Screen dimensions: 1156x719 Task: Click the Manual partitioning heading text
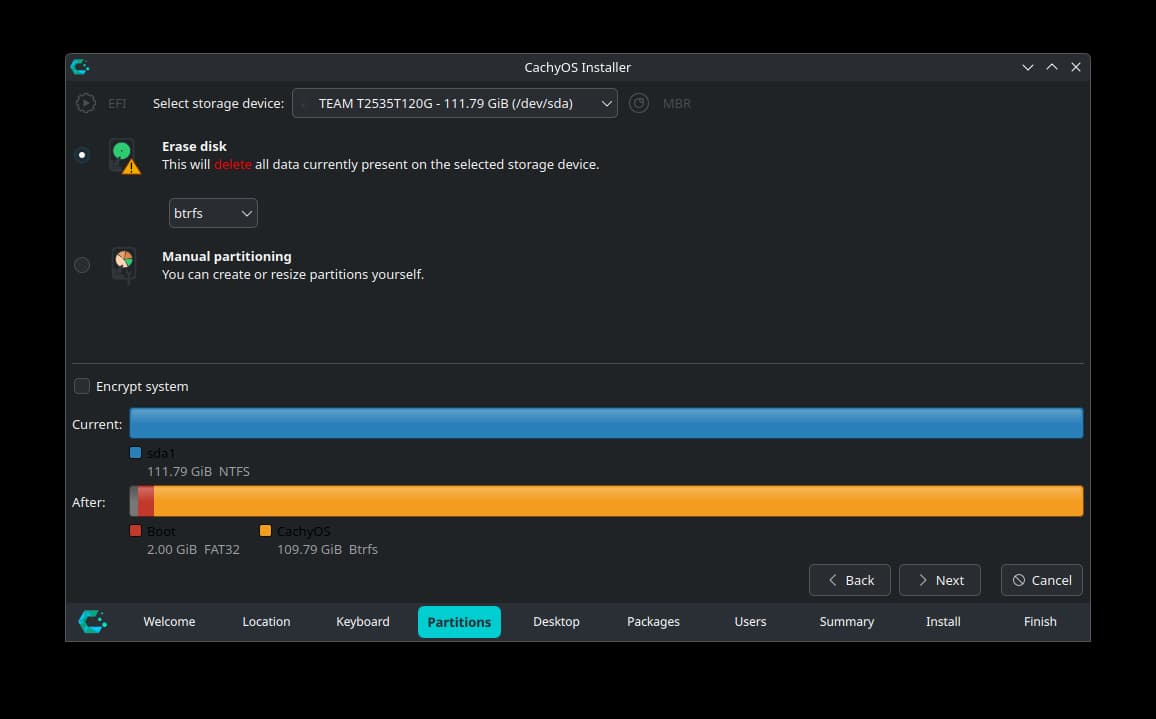[227, 257]
